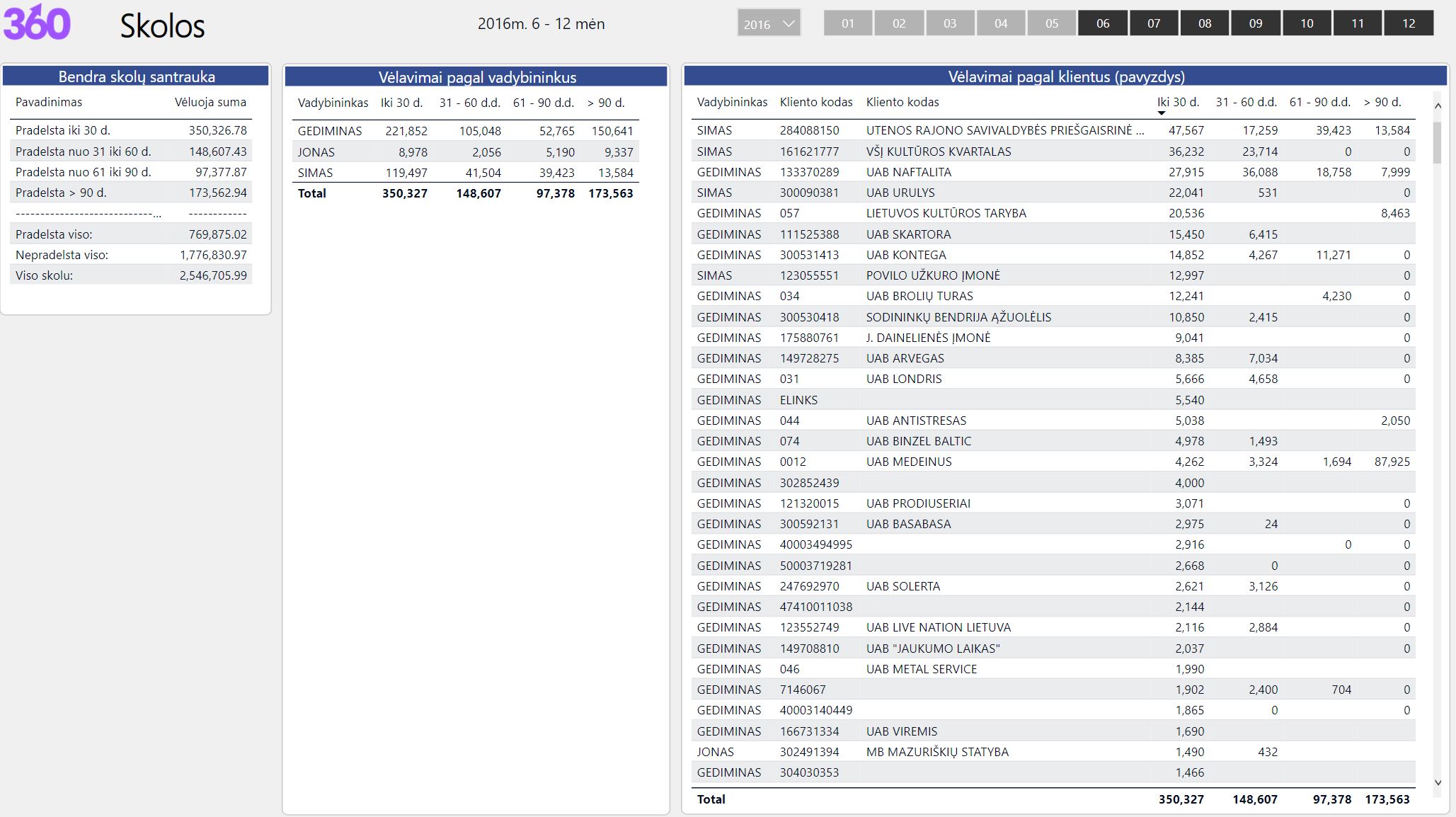Viewport: 1456px width, 817px height.
Task: Toggle month 05 filter
Action: pyautogui.click(x=1052, y=23)
